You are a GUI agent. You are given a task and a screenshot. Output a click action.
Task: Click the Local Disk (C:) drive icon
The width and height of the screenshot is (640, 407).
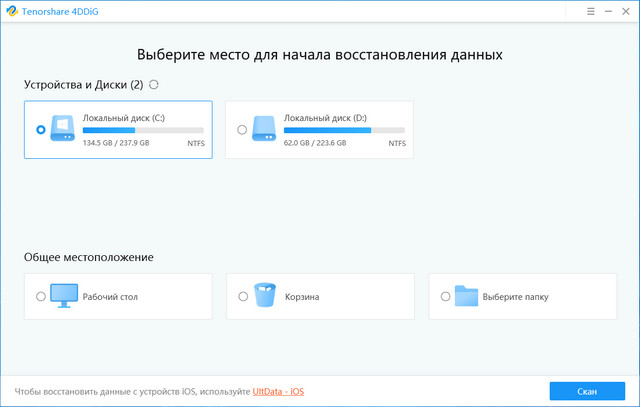click(x=62, y=129)
